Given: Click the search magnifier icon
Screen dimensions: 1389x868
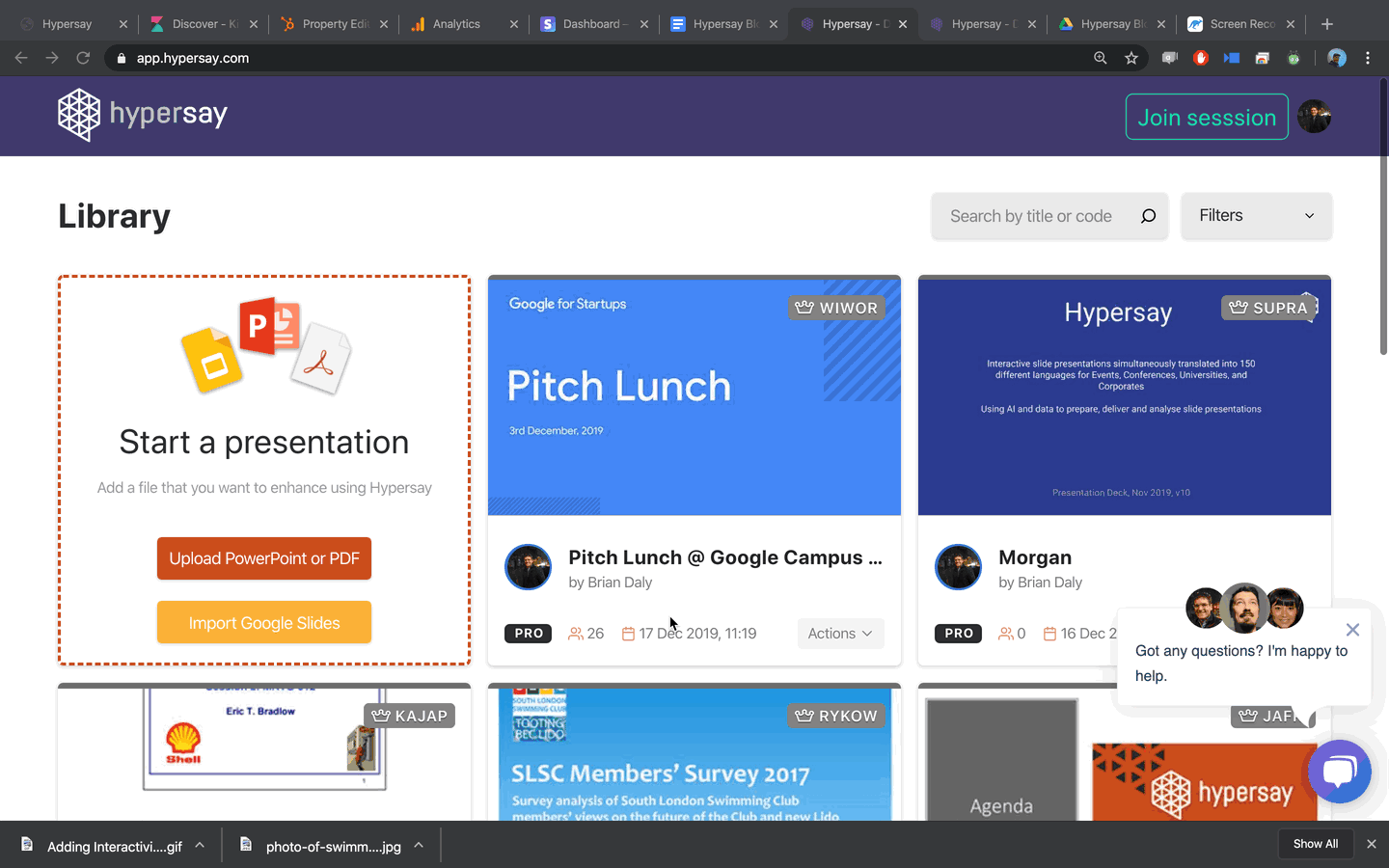Looking at the screenshot, I should click(1148, 216).
